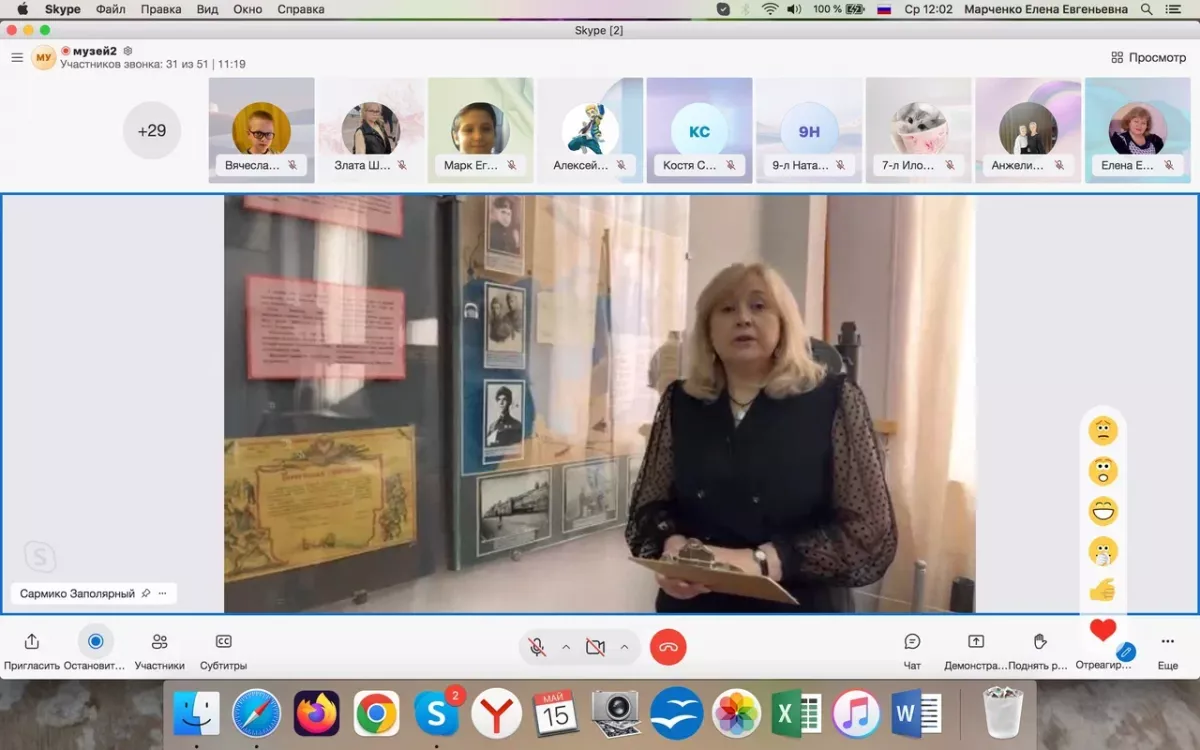The image size is (1200, 750).
Task: Expand microphone options chevron
Action: 566,647
